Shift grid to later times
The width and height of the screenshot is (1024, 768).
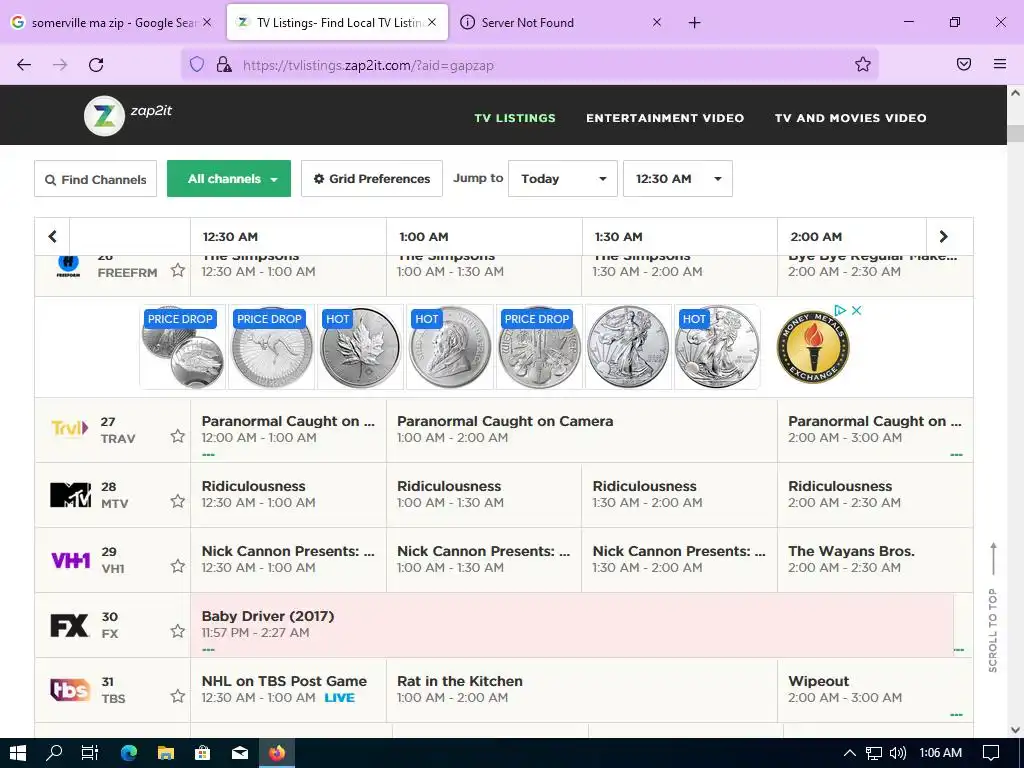pyautogui.click(x=943, y=236)
